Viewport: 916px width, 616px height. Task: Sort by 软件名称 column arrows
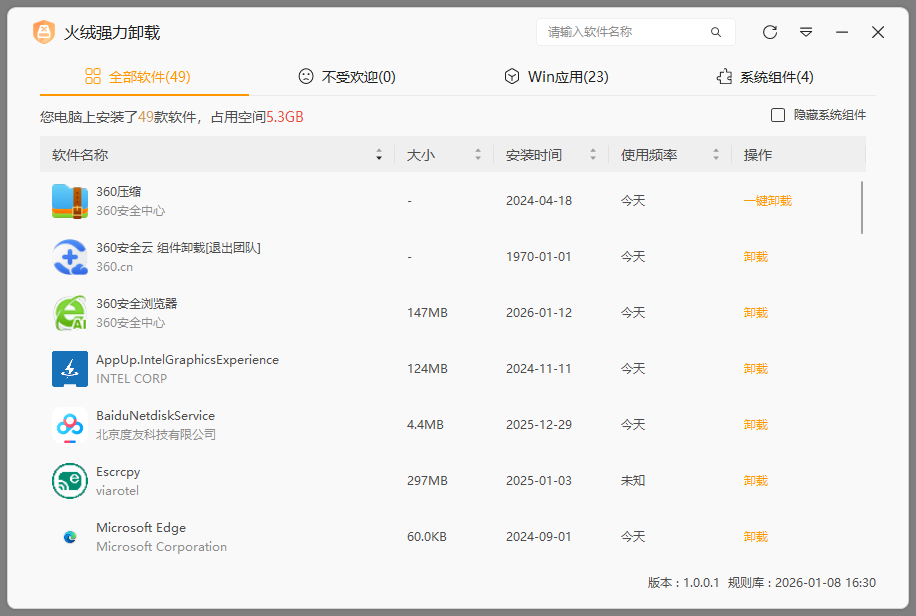tap(379, 154)
